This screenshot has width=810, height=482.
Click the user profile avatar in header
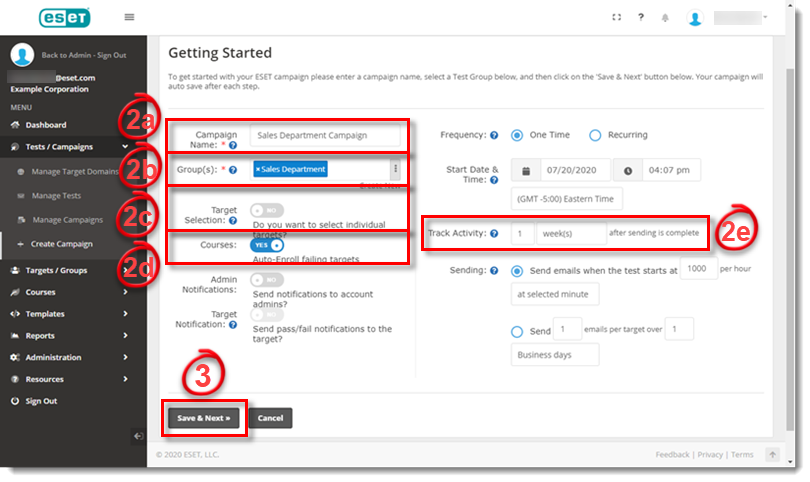[x=695, y=18]
